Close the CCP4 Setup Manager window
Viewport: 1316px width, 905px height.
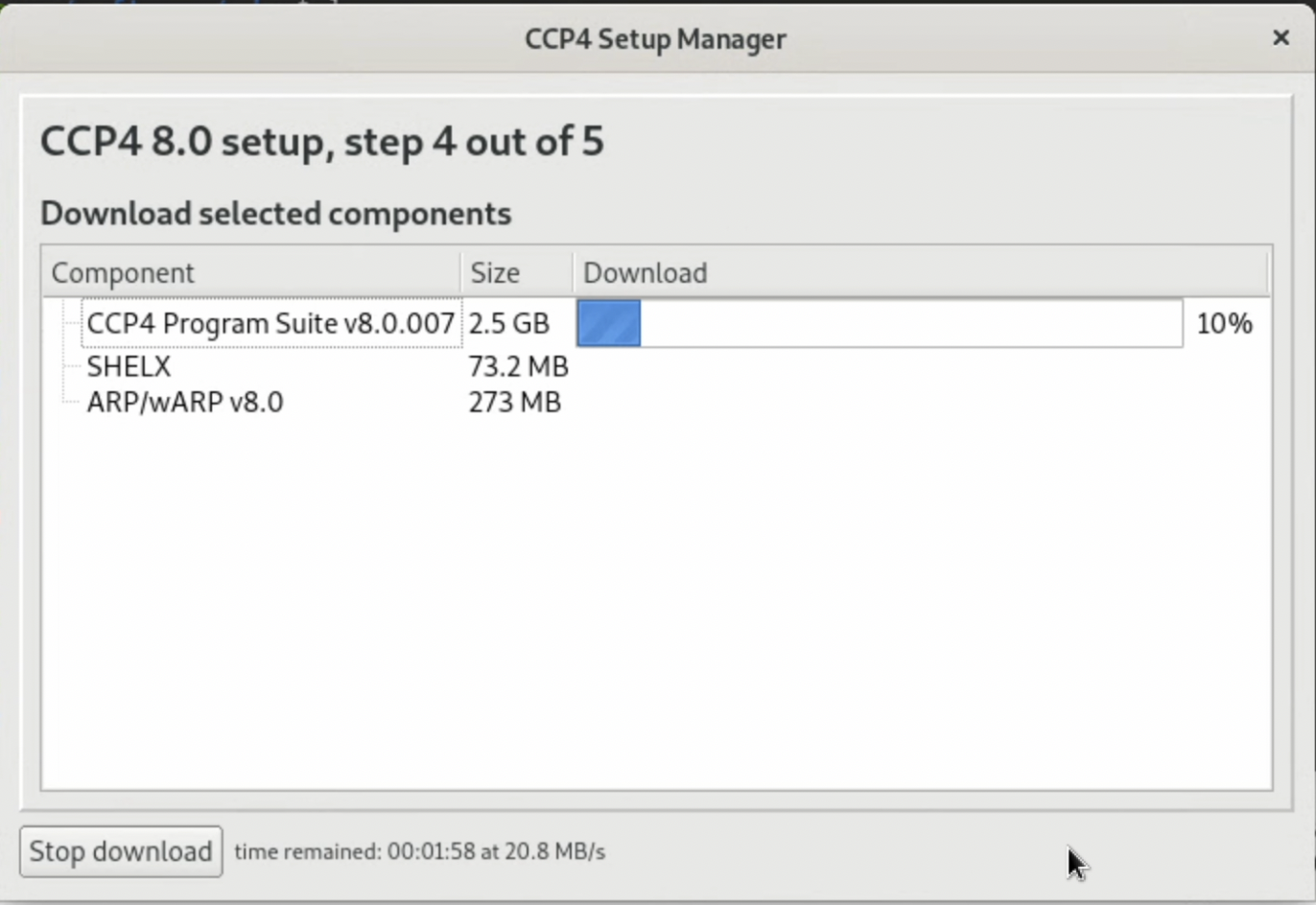coord(1281,37)
